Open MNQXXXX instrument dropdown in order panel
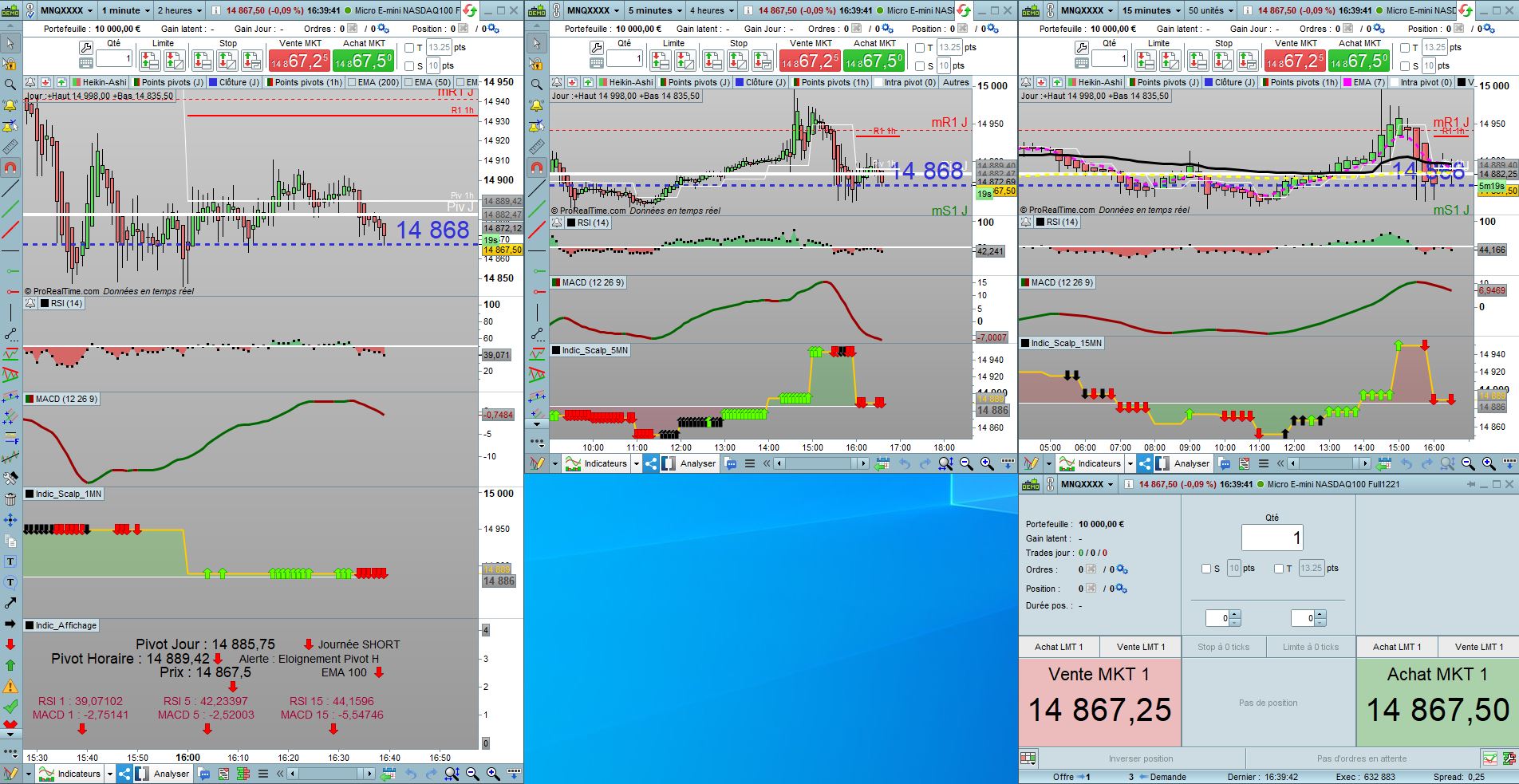The image size is (1519, 784). 1087,484
